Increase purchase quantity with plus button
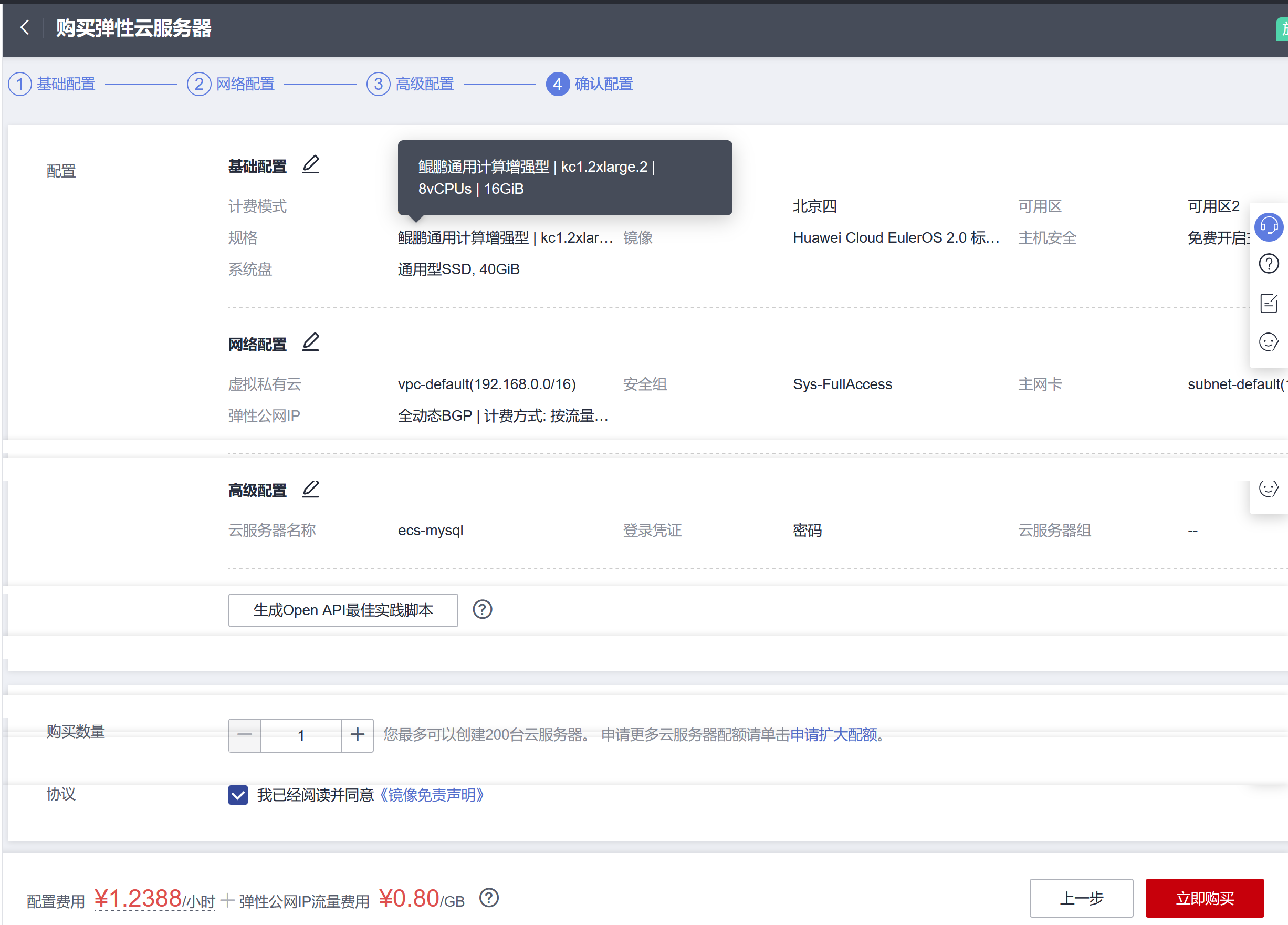Screen dimensions: 1288x925 click(x=357, y=735)
